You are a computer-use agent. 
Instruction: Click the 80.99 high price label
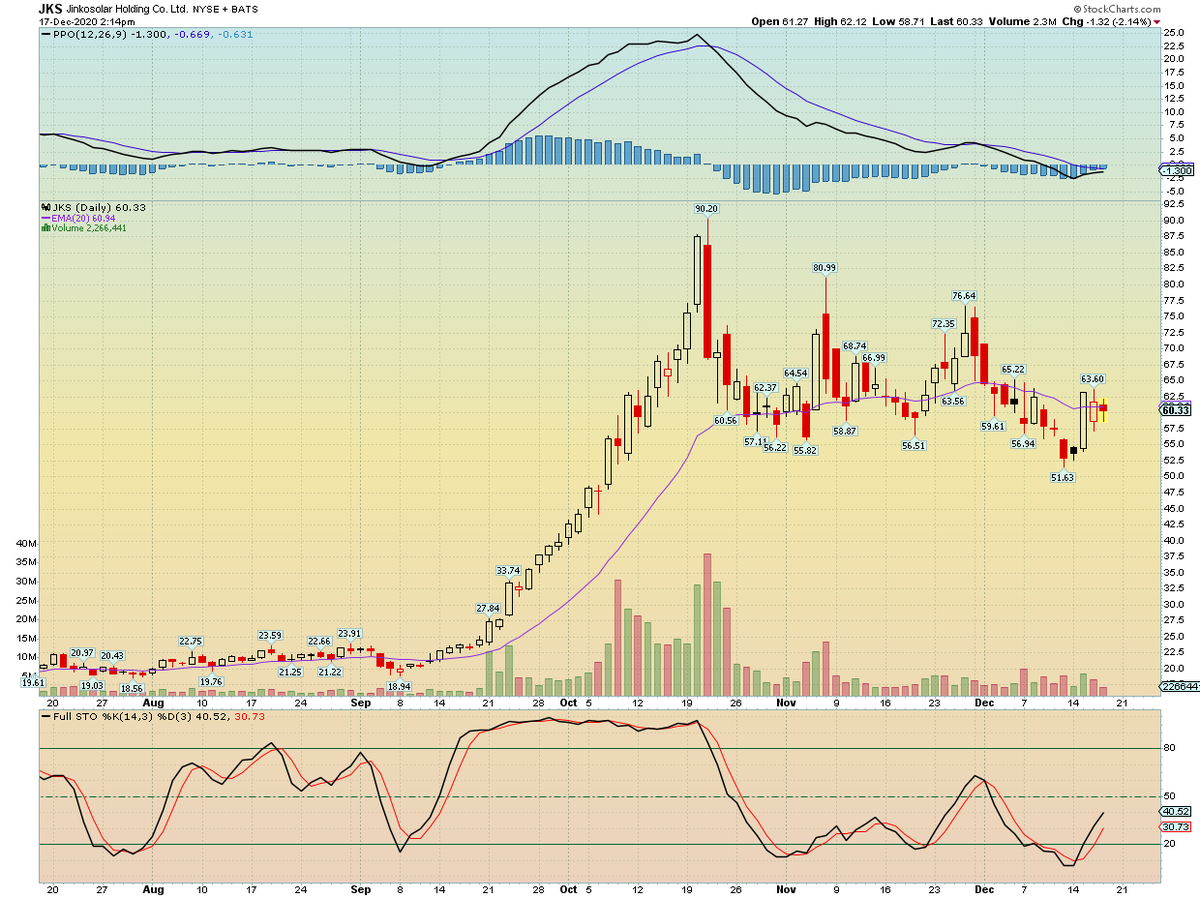point(824,268)
